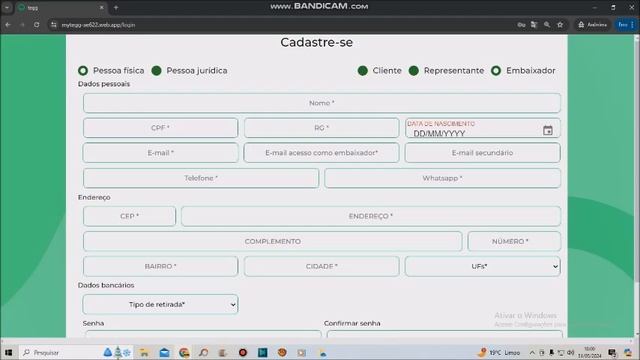Click into the E-mail field
Viewport: 640px width, 360px height.
coord(160,153)
